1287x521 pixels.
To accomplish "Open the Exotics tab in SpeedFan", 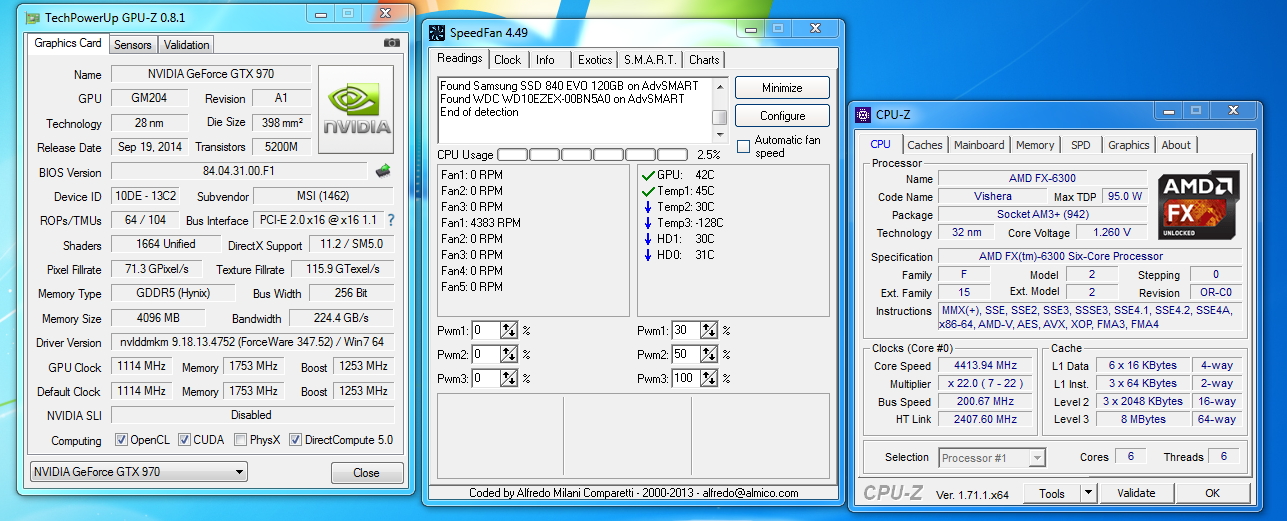I will point(595,60).
